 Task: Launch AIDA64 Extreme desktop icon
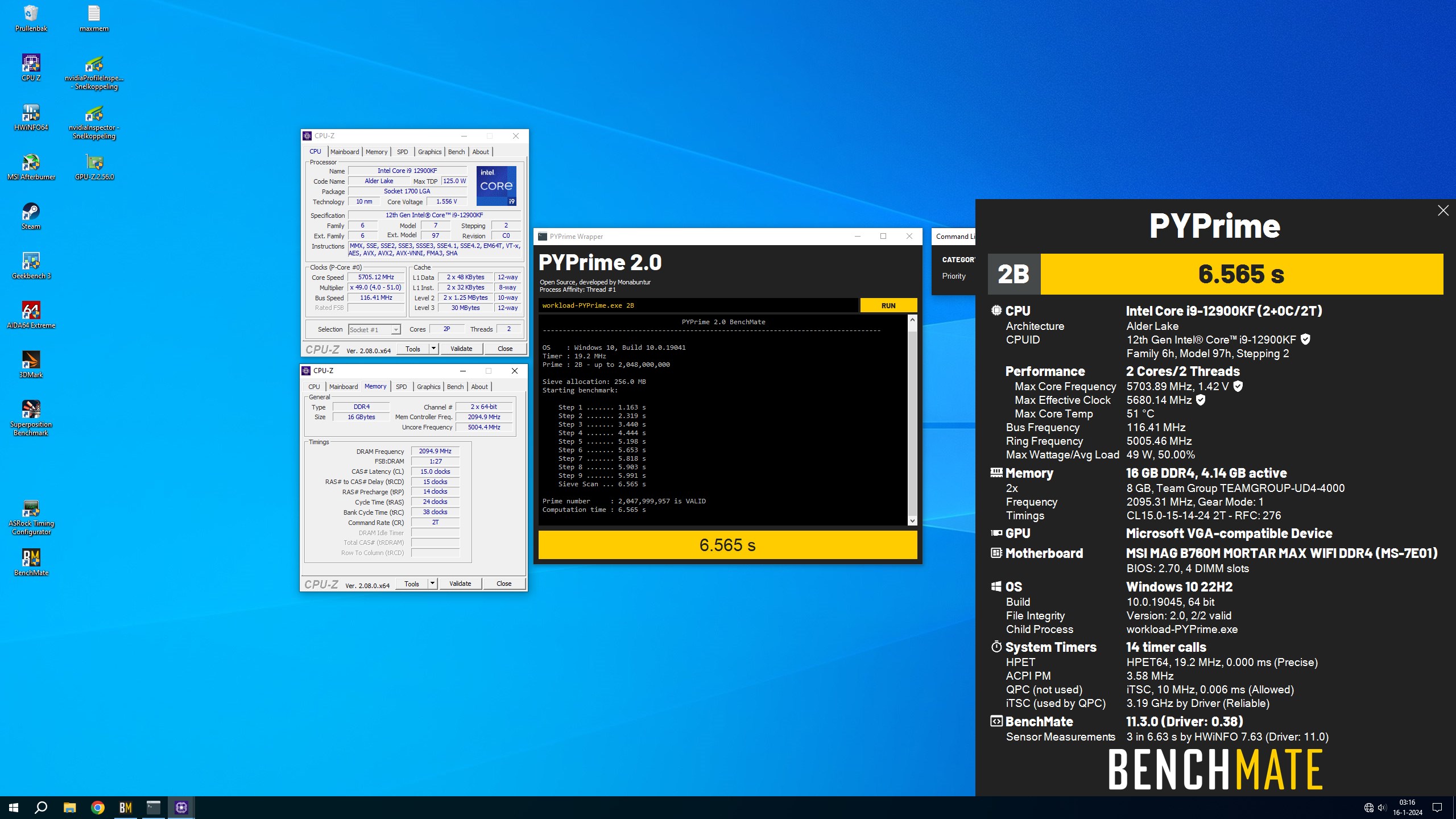(31, 315)
